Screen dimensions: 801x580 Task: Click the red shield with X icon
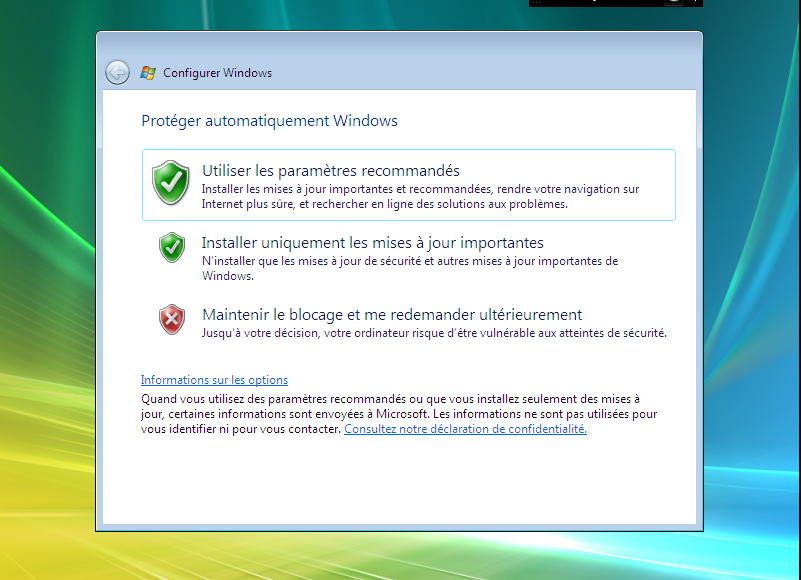172,319
